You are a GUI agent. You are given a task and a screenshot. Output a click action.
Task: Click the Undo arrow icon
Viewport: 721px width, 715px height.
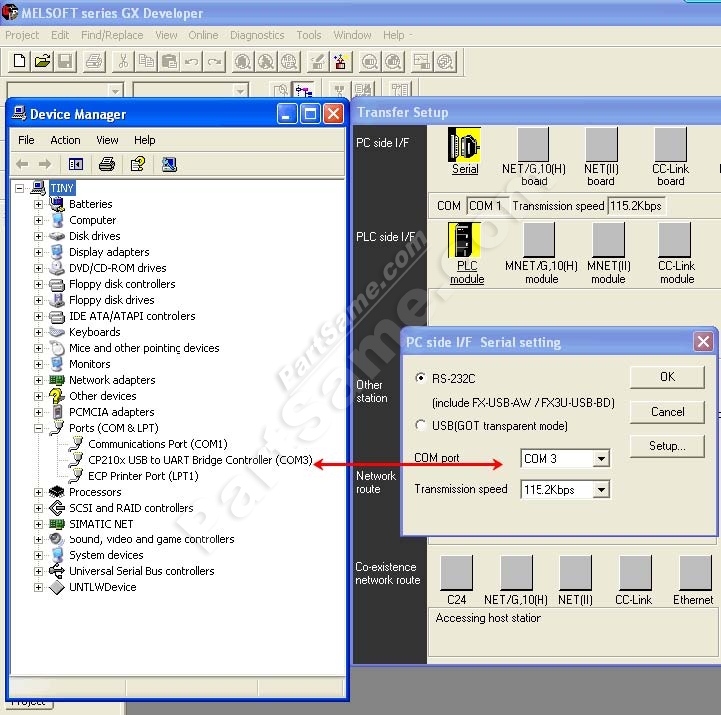192,61
